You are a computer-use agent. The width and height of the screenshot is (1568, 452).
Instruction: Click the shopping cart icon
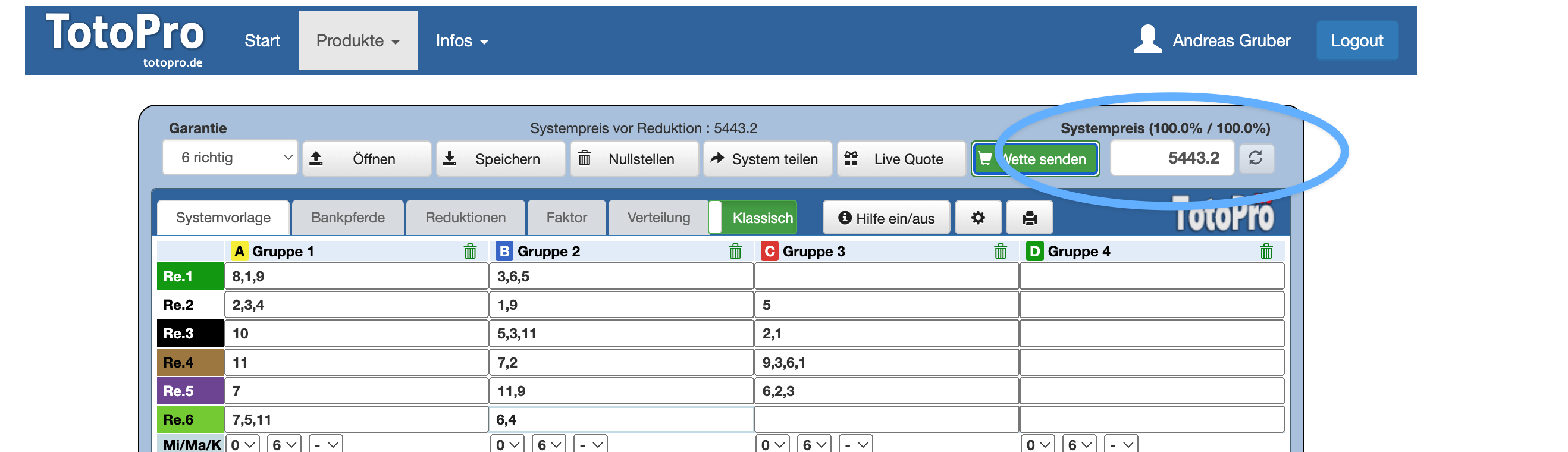click(x=985, y=159)
